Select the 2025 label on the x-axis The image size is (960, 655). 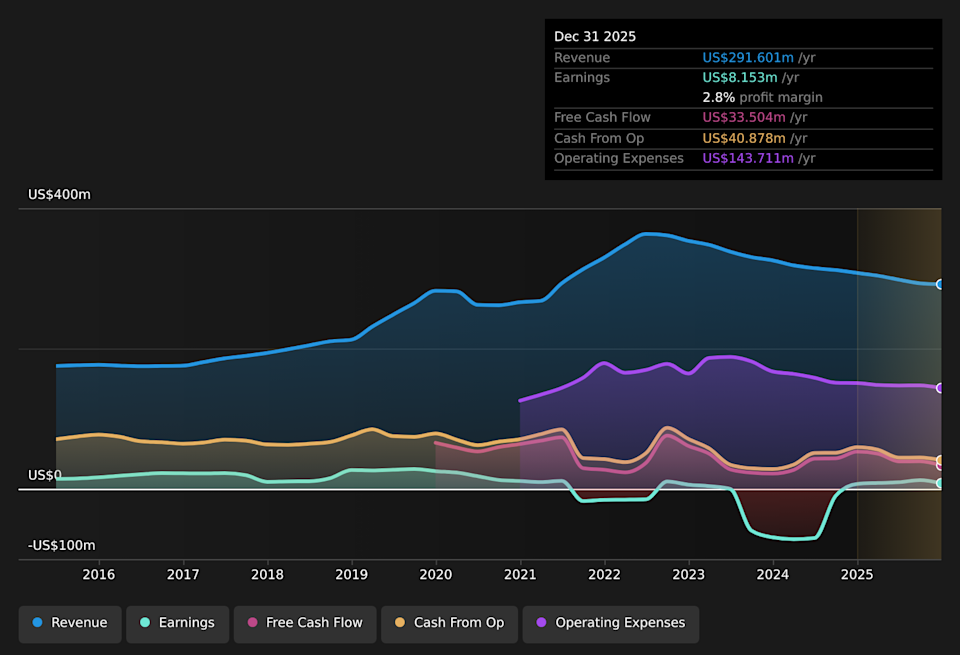coord(857,574)
